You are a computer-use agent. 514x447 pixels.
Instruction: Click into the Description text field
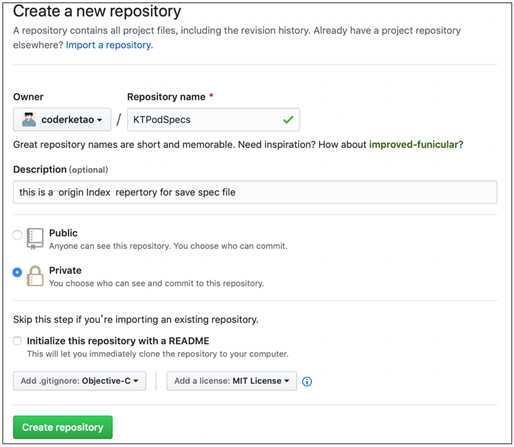[x=255, y=192]
